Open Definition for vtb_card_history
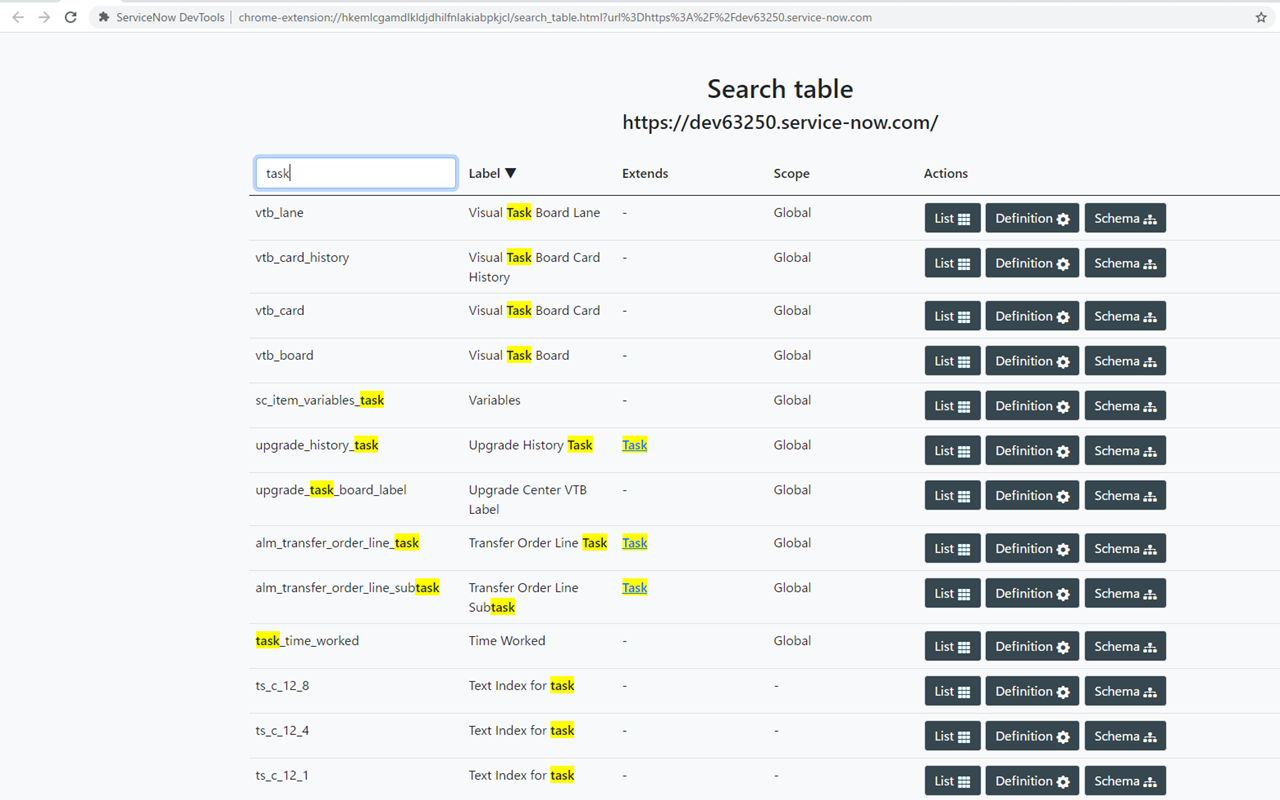The width and height of the screenshot is (1280, 800). [1032, 263]
